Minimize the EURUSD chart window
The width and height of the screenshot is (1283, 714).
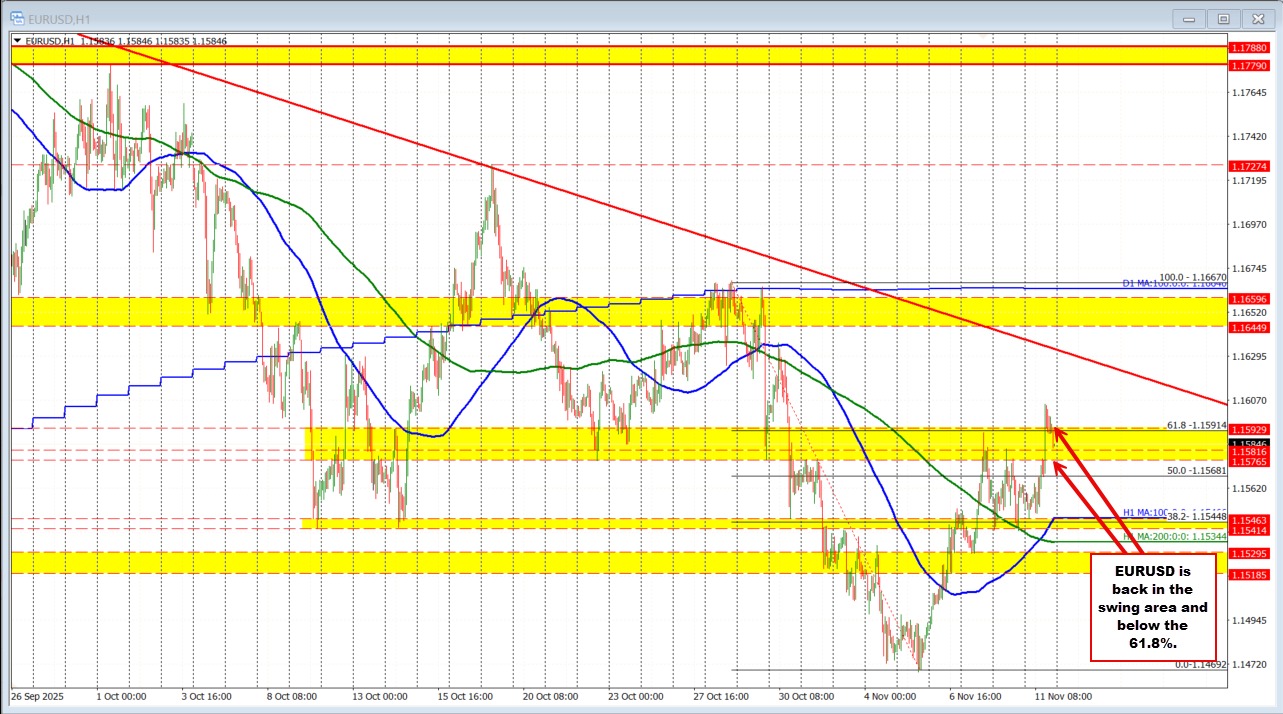point(1188,18)
